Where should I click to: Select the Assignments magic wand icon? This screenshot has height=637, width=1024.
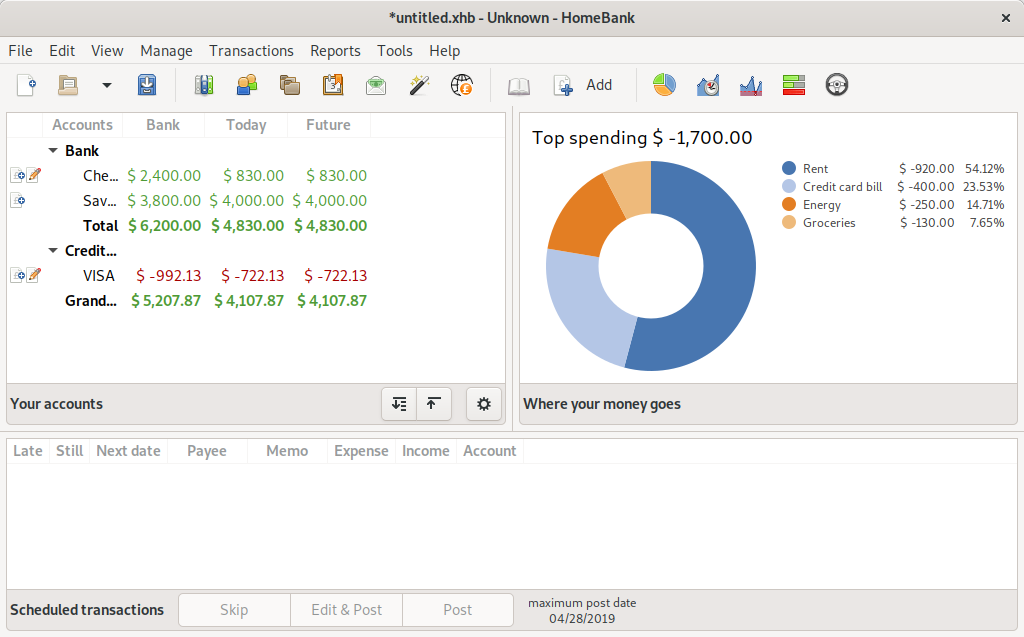[x=419, y=85]
